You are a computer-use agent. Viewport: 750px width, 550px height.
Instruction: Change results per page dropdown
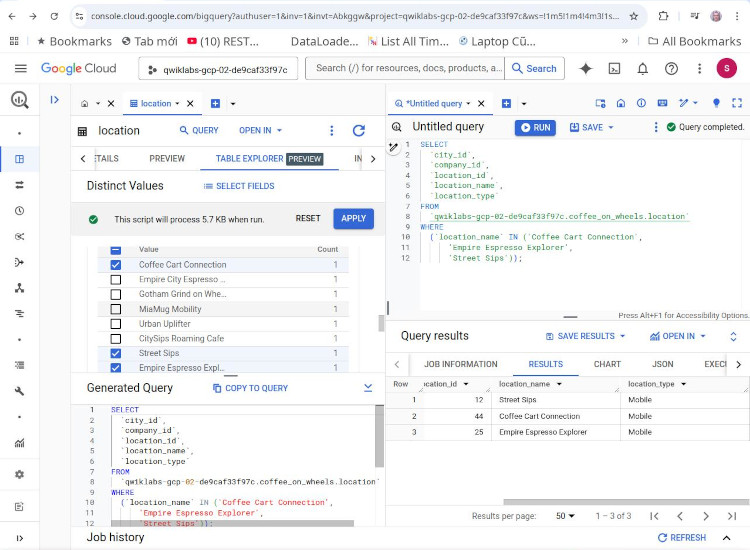565,516
